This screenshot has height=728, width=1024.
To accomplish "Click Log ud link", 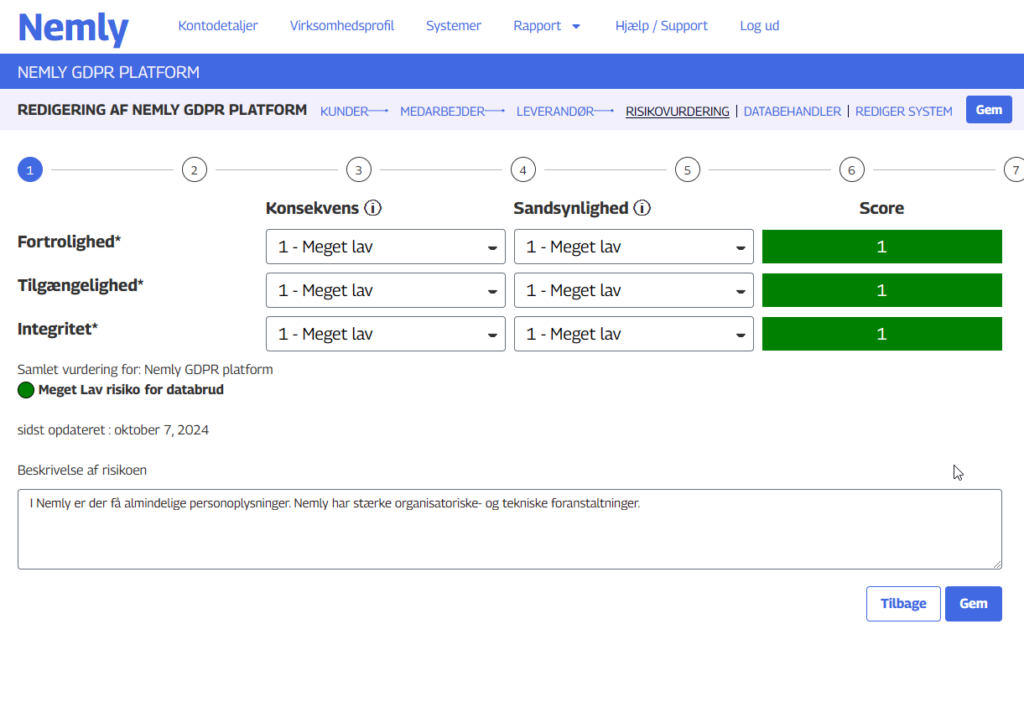I will pyautogui.click(x=759, y=26).
